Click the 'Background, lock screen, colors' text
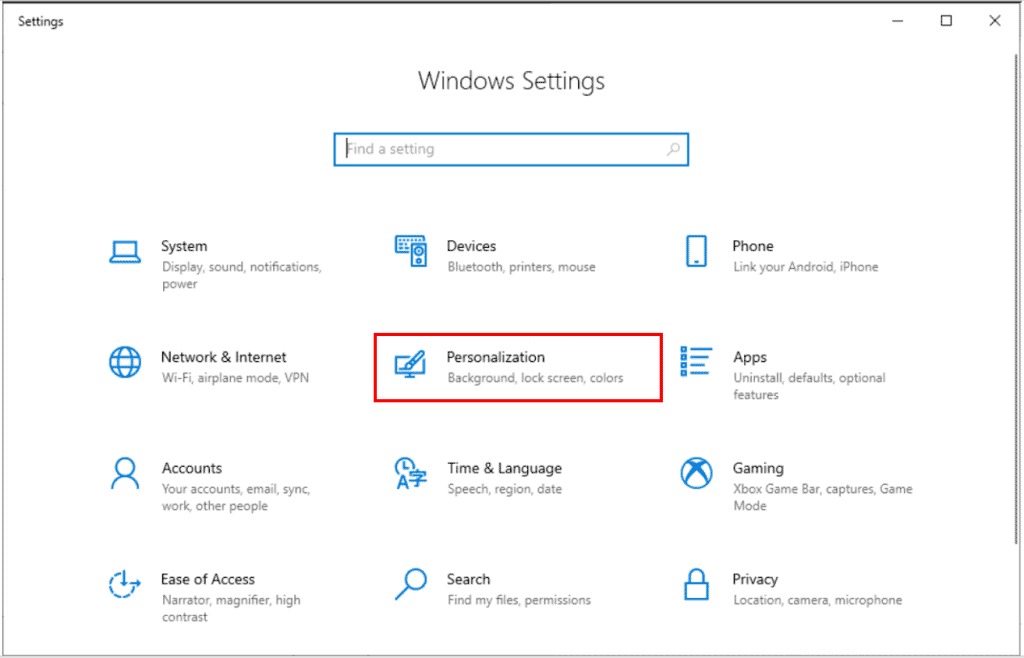The image size is (1024, 658). point(535,378)
